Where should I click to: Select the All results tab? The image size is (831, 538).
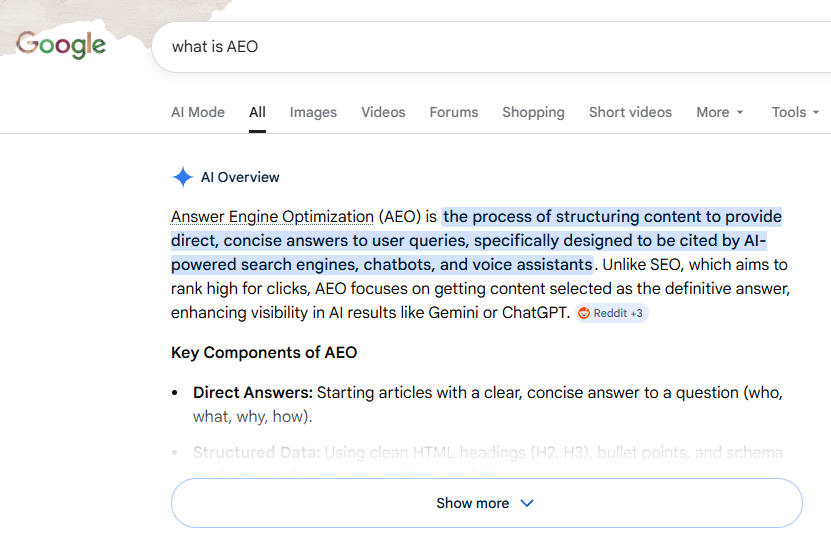point(257,112)
